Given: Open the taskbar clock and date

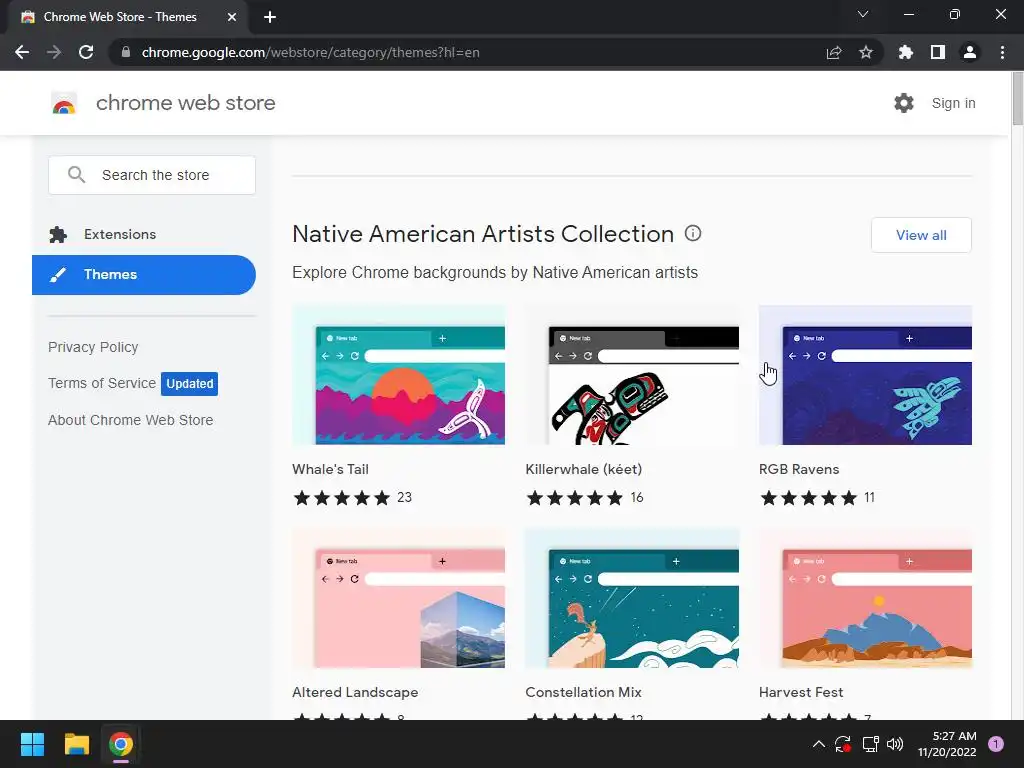Looking at the screenshot, I should tap(947, 744).
